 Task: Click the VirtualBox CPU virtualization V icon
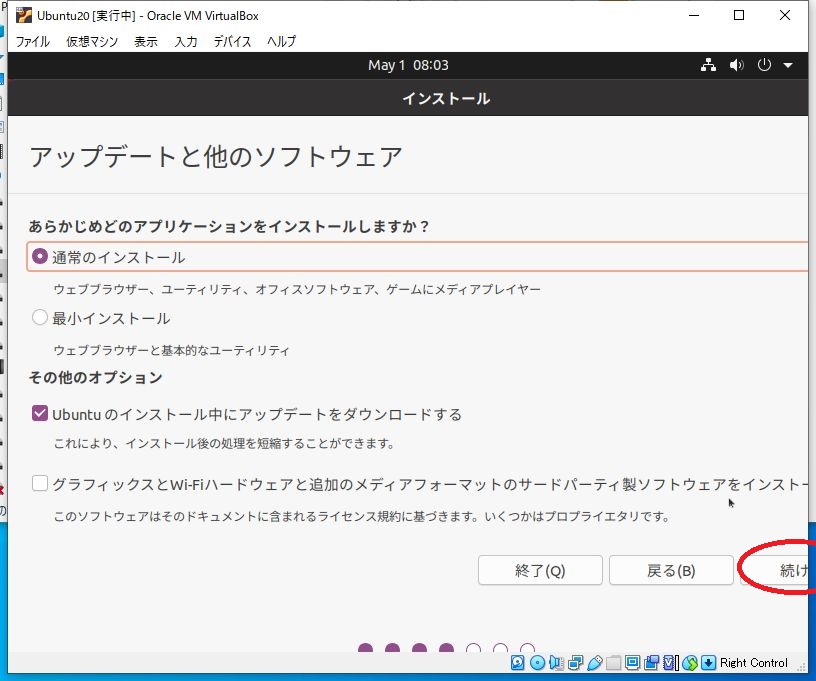(x=670, y=663)
